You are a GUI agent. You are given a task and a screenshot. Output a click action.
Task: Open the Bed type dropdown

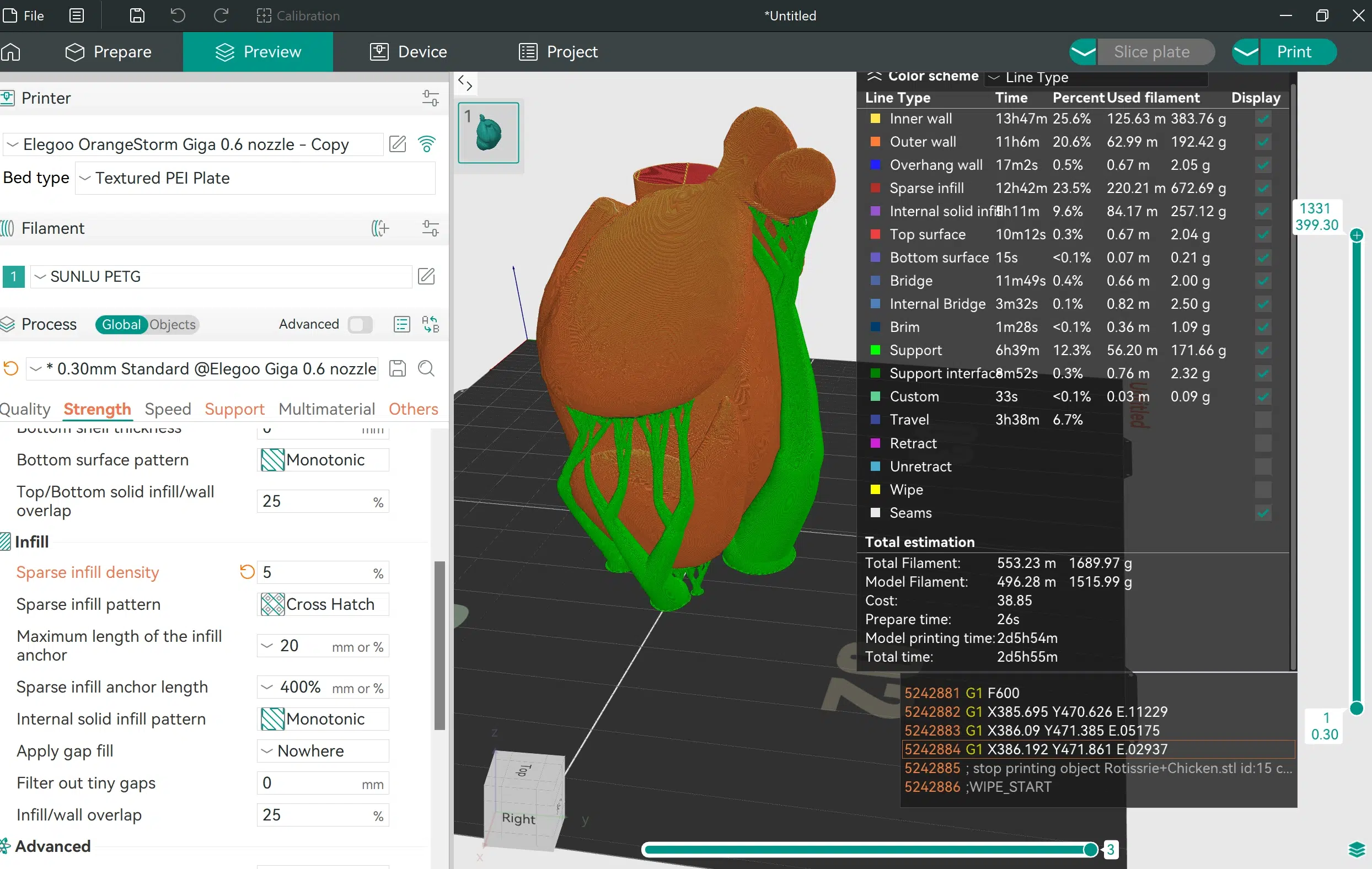[x=255, y=178]
